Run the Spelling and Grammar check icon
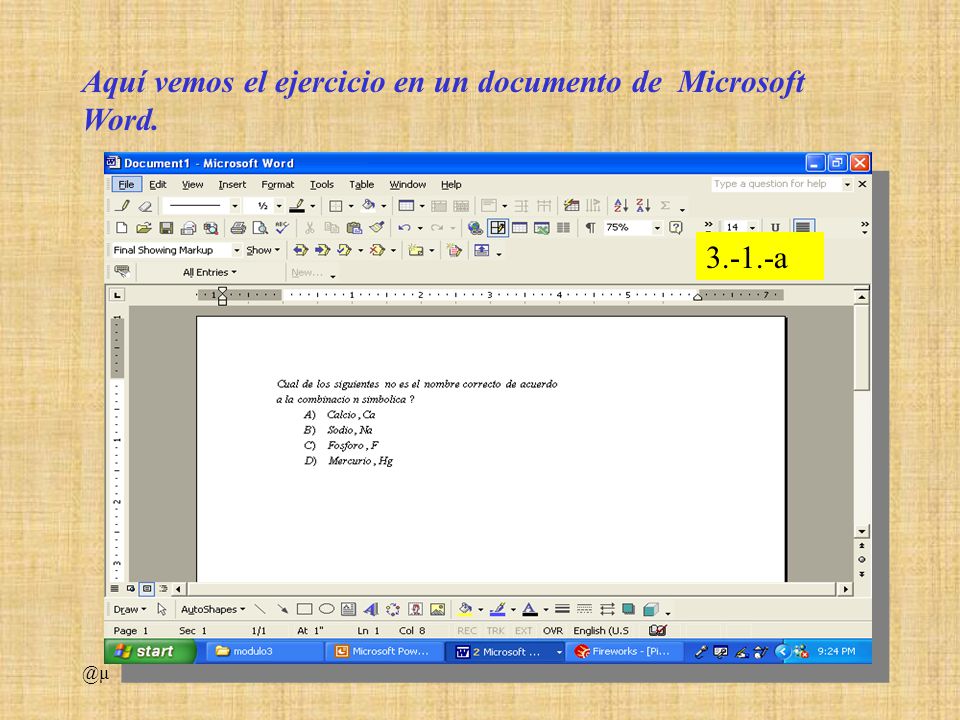The width and height of the screenshot is (960, 720). 282,228
